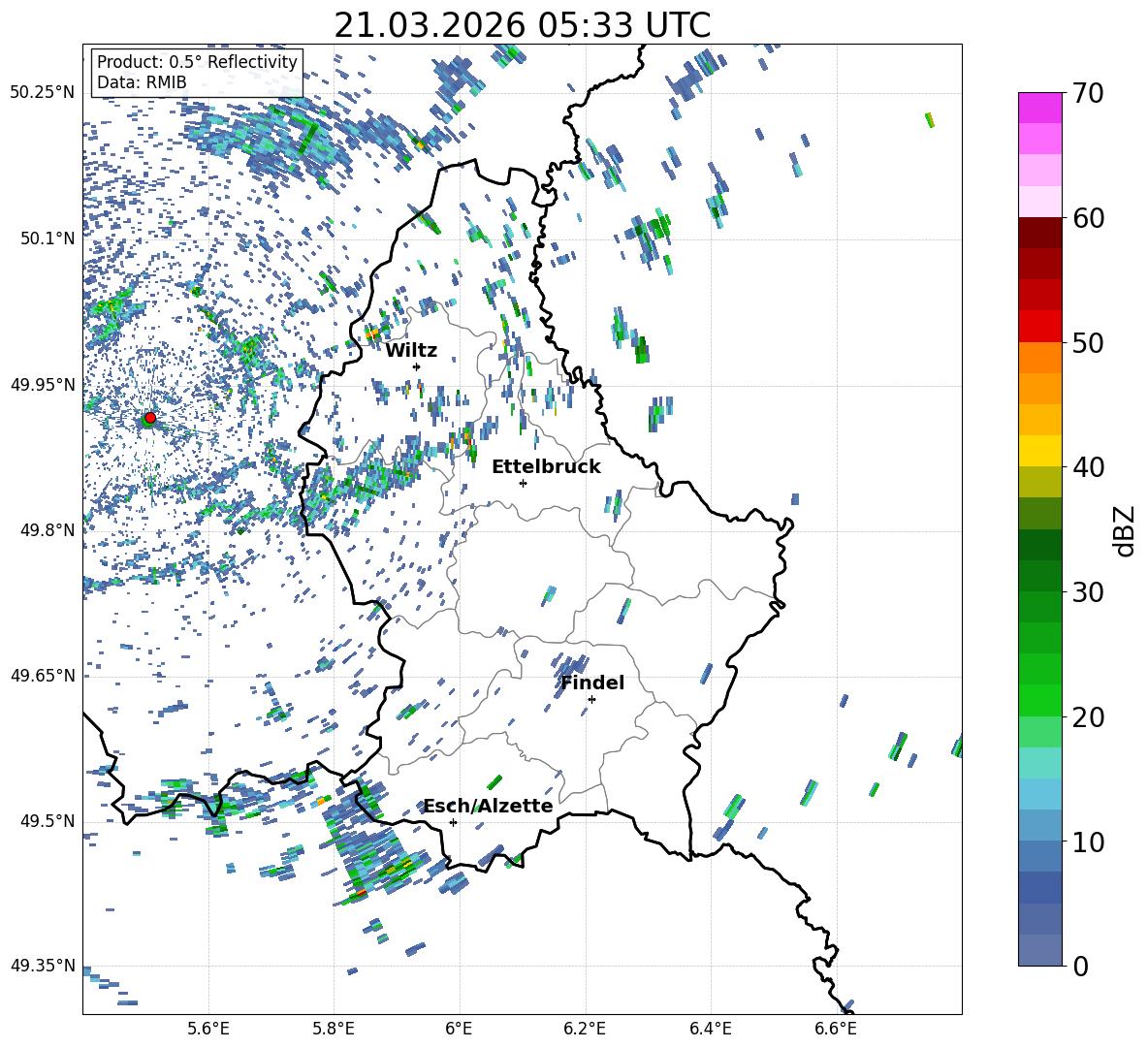Click the colorbar tick label 20
The width and height of the screenshot is (1148, 1048).
click(x=1088, y=716)
